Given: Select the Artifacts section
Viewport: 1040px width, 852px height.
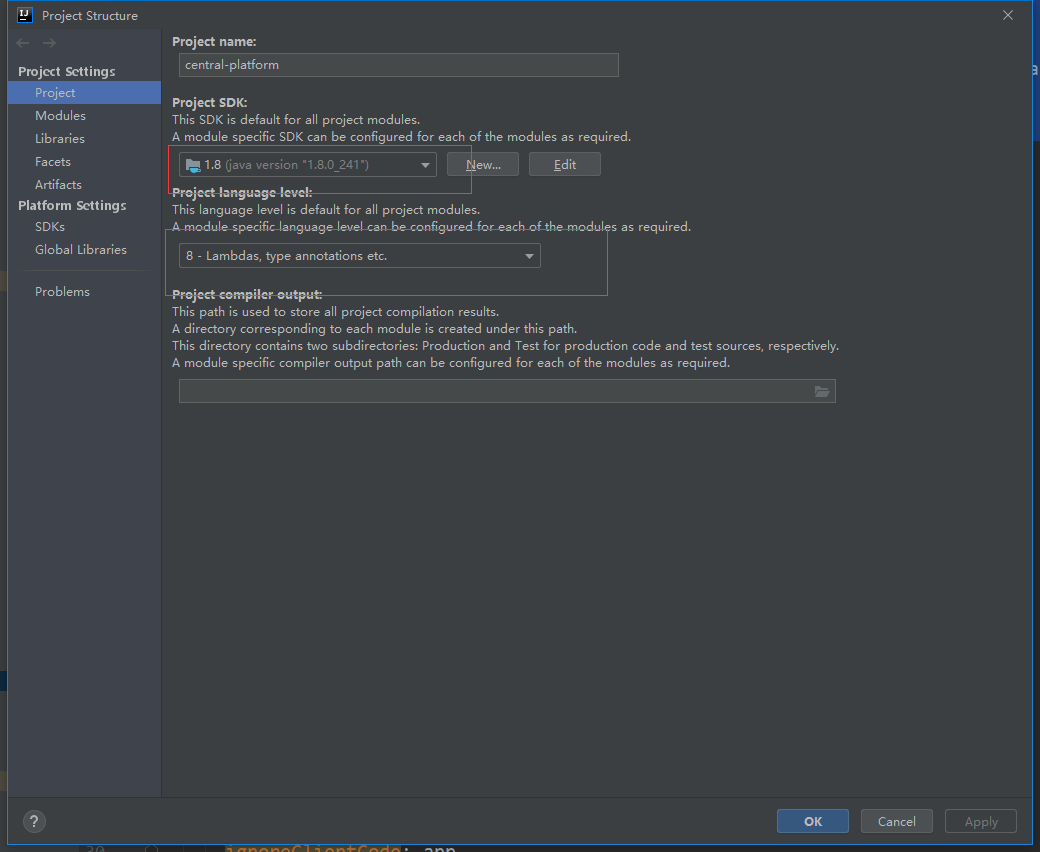Looking at the screenshot, I should coord(57,184).
